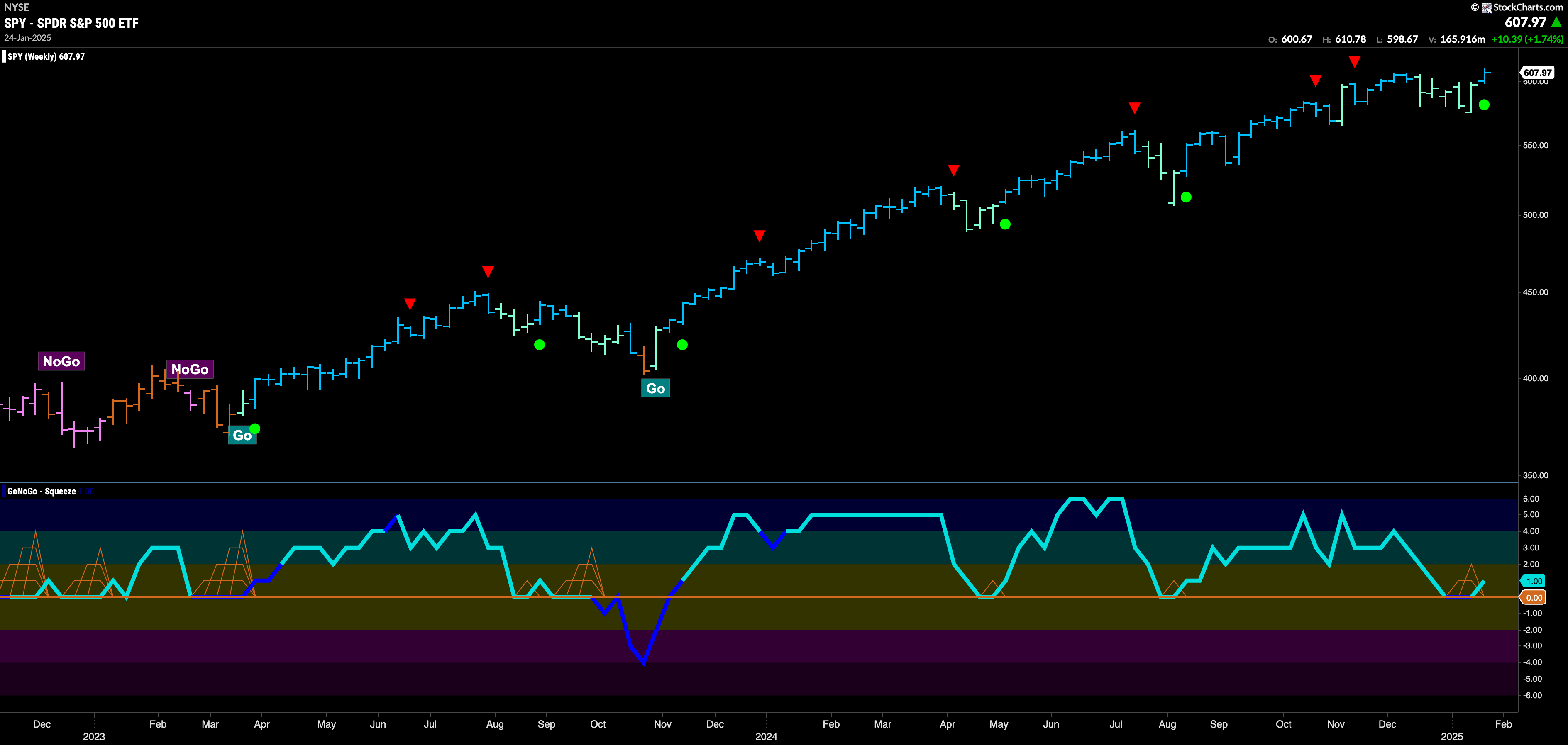Viewport: 1568px width, 745px height.
Task: Click the 550.00 price axis label
Action: pos(1535,145)
